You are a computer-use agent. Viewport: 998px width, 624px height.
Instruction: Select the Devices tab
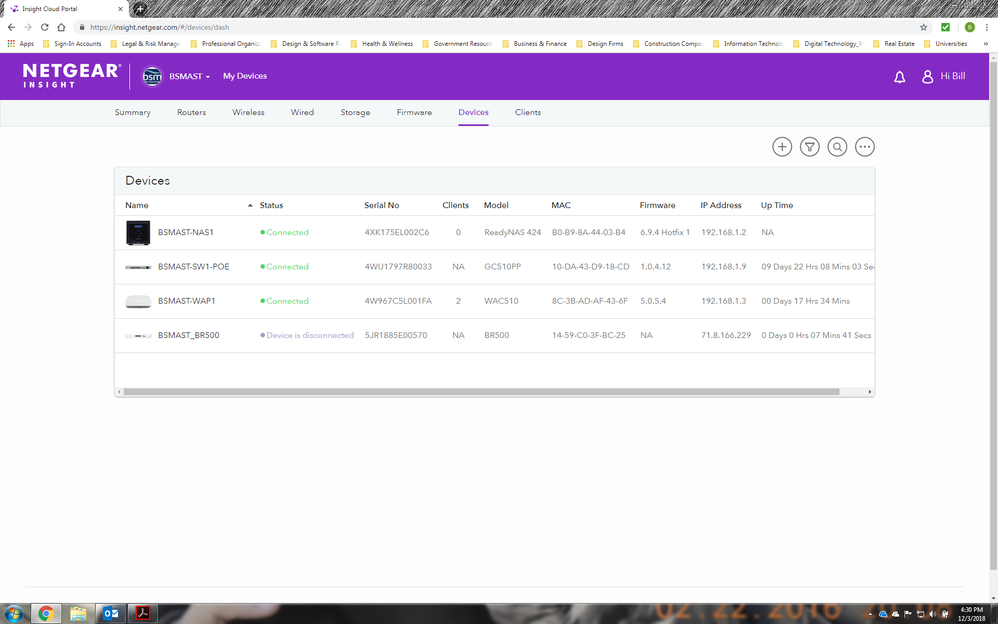[x=474, y=113]
